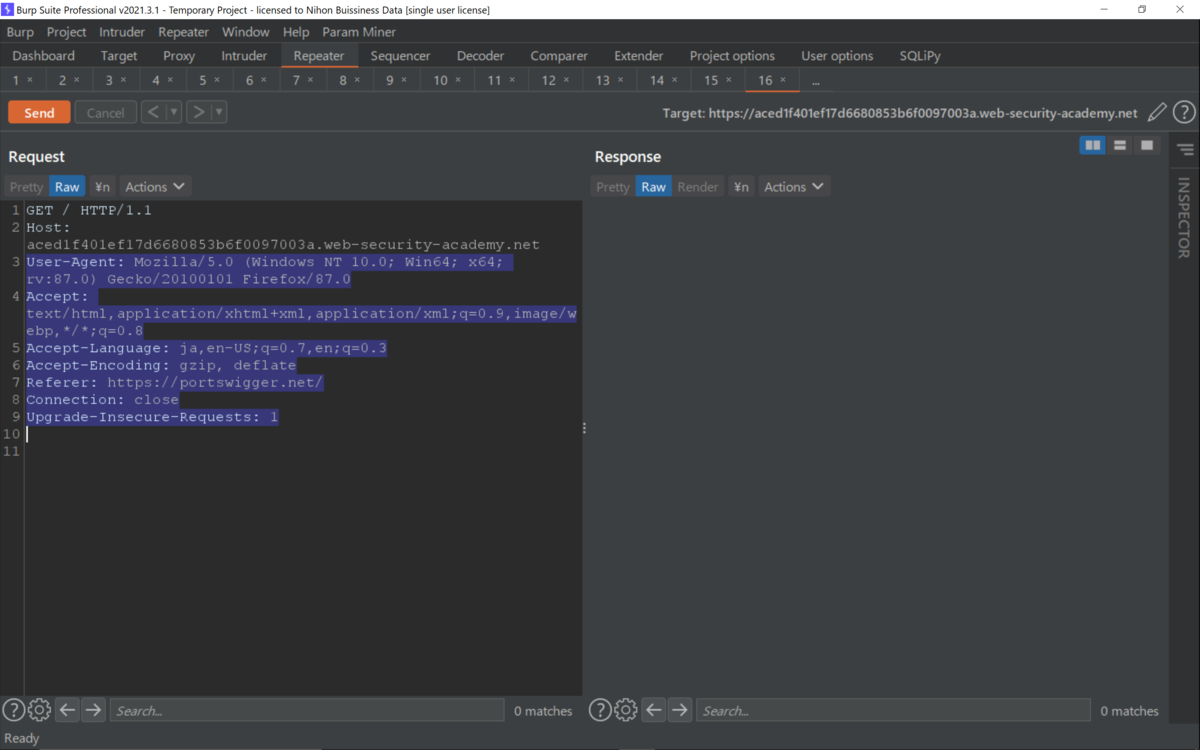Expand the INSPECTOR side panel
This screenshot has width=1200, height=750.
tap(1184, 218)
